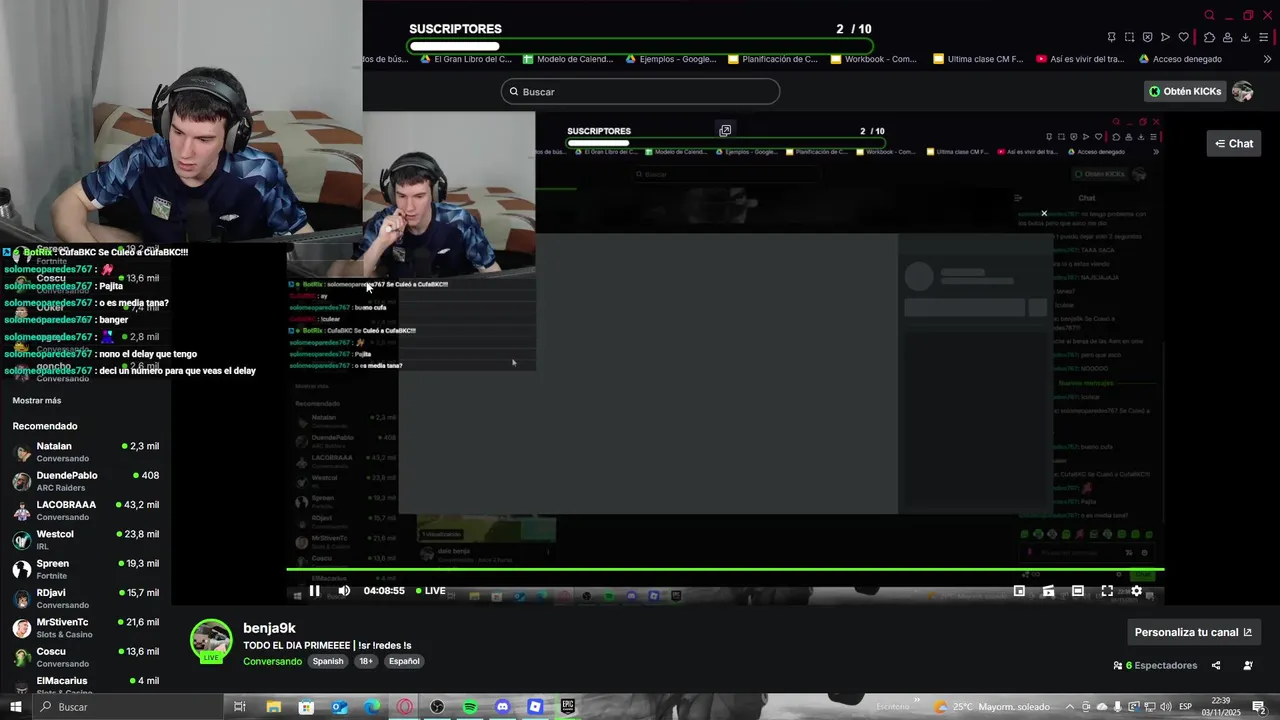Viewport: 1280px width, 720px height.
Task: Open 'El Gran Libro del C...' bookmark
Action: coord(466,59)
